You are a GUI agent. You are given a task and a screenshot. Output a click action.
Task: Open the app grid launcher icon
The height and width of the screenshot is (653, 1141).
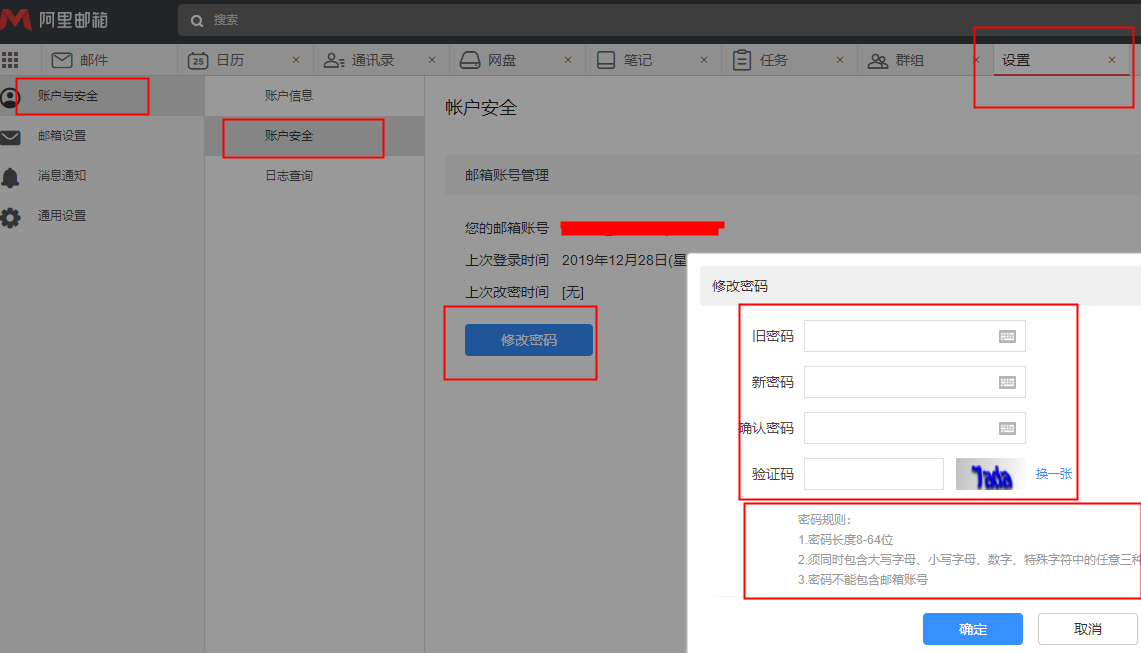coord(10,60)
